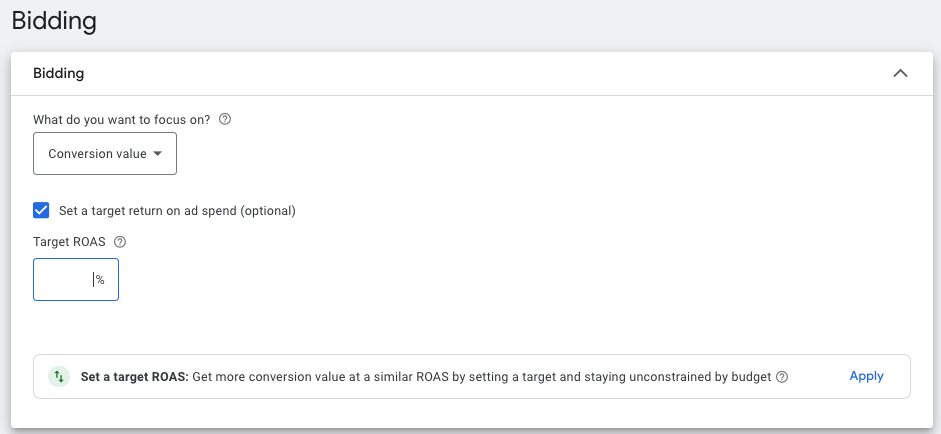
Task: Click the large Bidding page heading
Action: click(x=54, y=20)
